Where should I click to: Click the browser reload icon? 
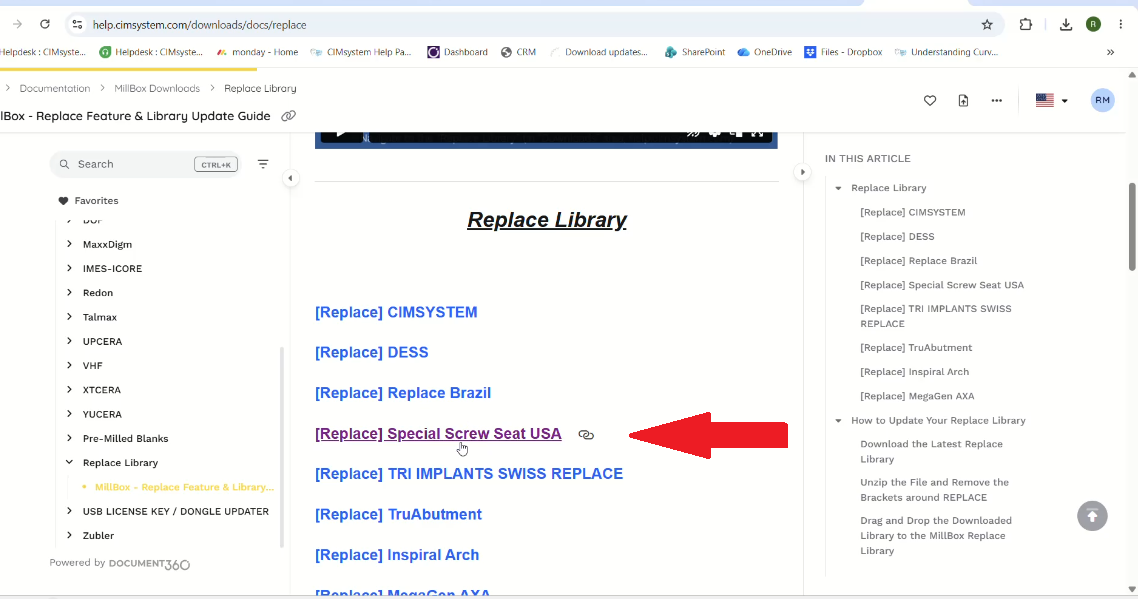pos(45,24)
